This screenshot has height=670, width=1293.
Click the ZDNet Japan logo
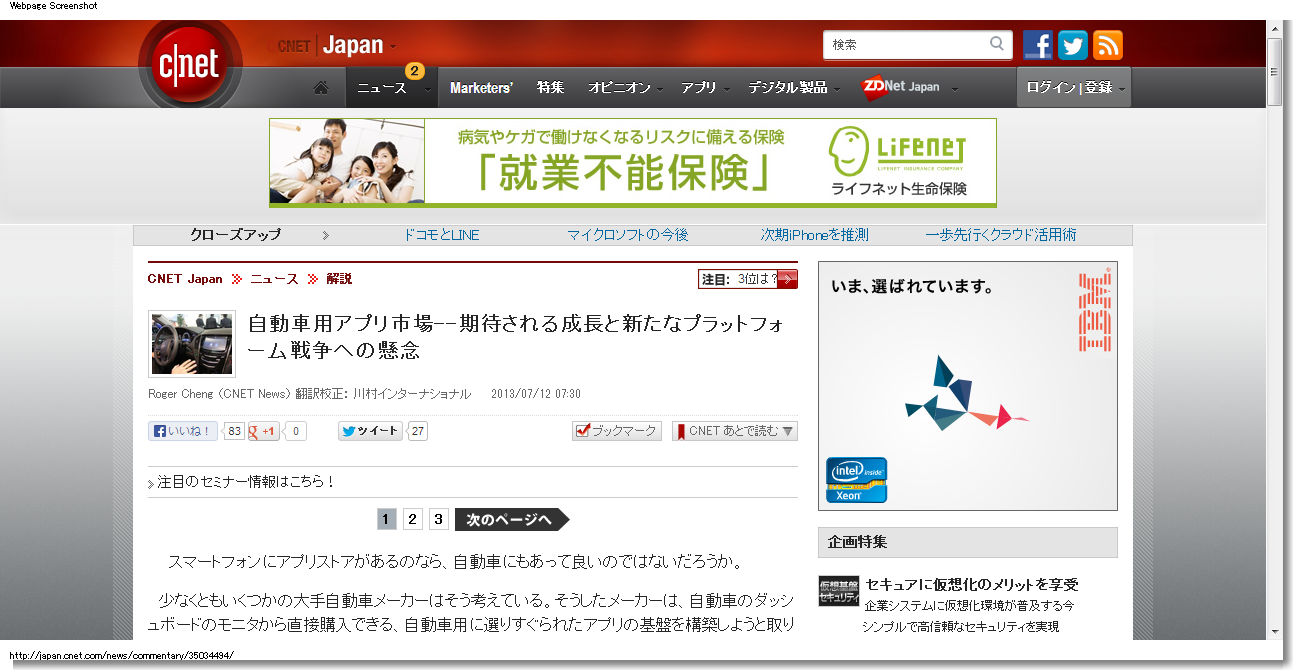(901, 87)
